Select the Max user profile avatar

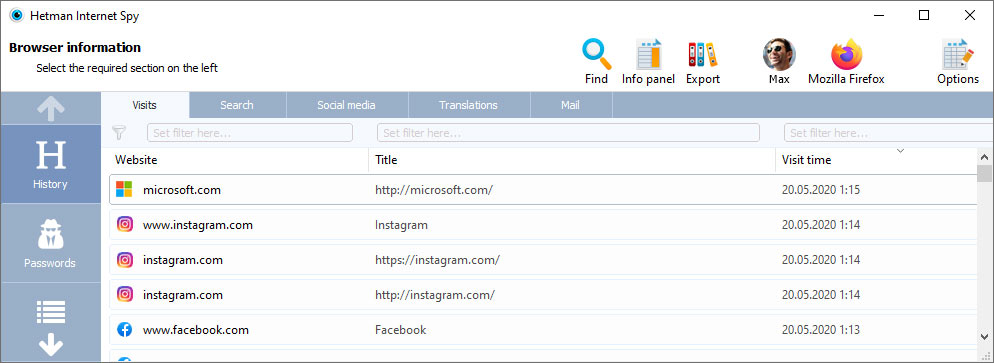(x=779, y=54)
